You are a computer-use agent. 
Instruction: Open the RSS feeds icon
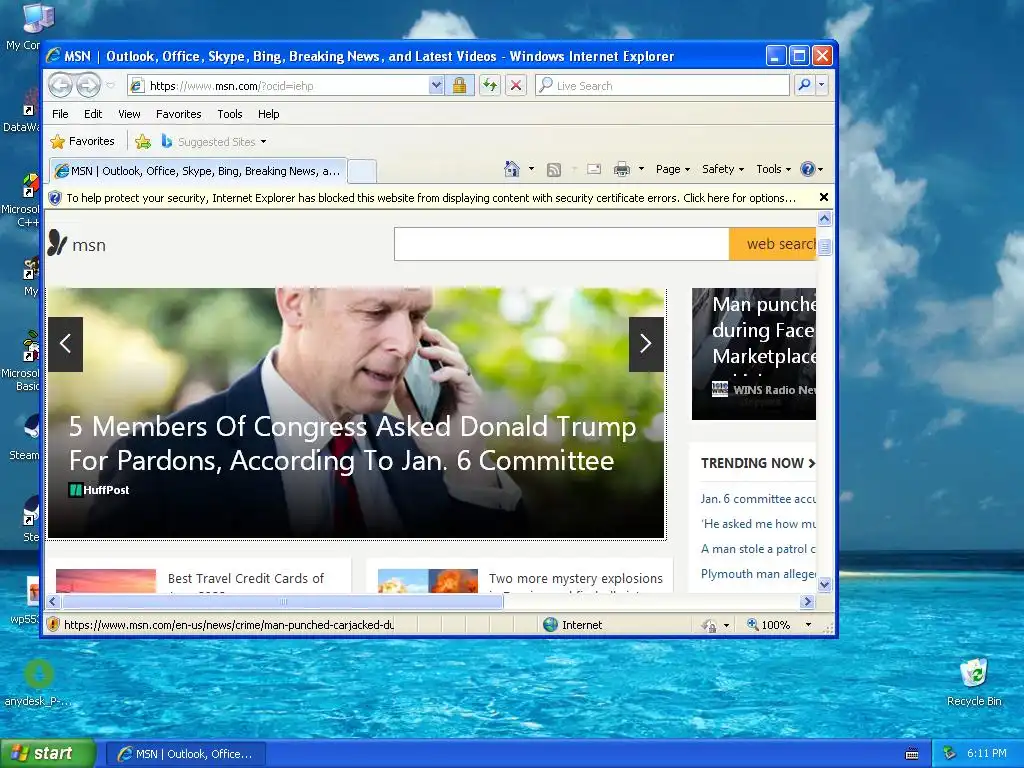click(x=554, y=170)
